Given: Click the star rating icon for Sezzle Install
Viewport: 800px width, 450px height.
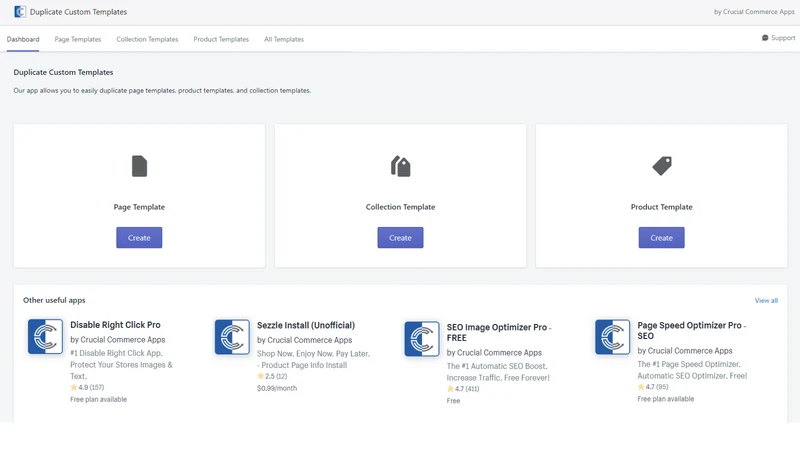Looking at the screenshot, I should (260, 376).
